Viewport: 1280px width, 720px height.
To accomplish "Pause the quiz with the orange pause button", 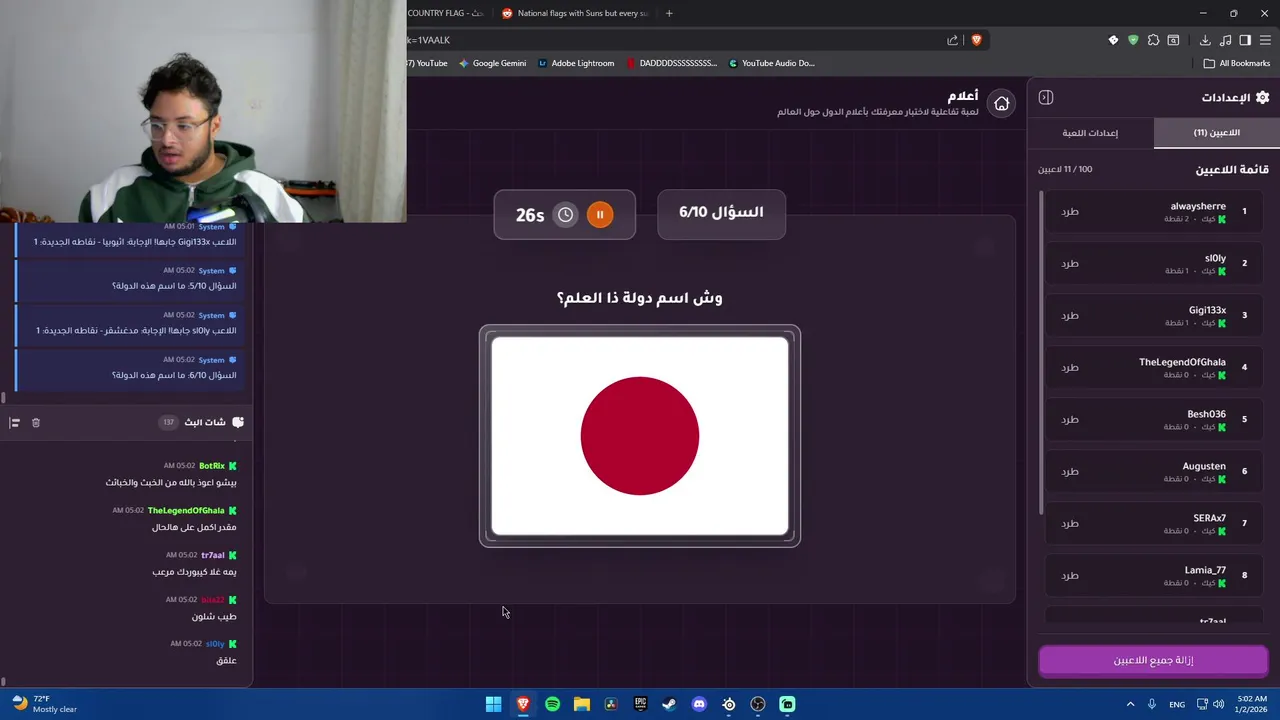I will [x=600, y=214].
